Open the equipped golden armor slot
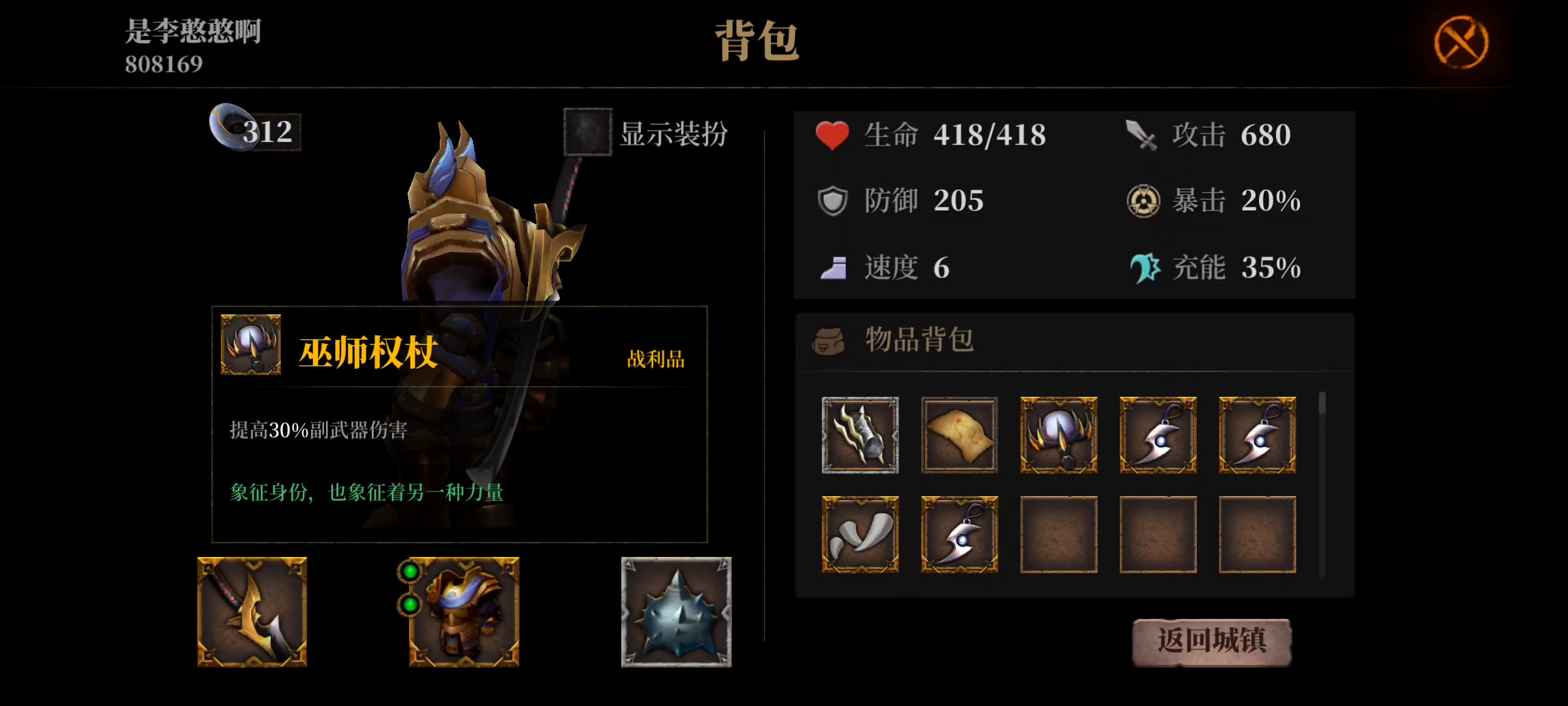Image resolution: width=1568 pixels, height=706 pixels. pyautogui.click(x=464, y=612)
